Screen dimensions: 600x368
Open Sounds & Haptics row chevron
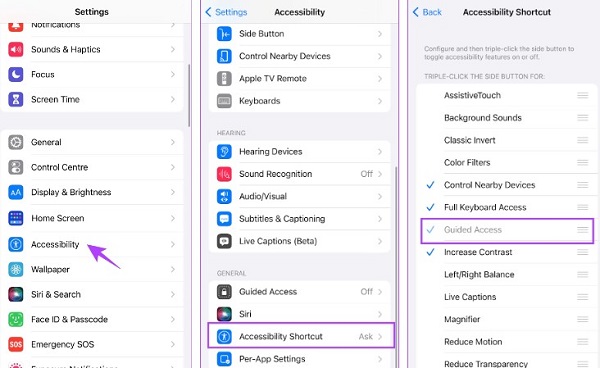[x=173, y=49]
